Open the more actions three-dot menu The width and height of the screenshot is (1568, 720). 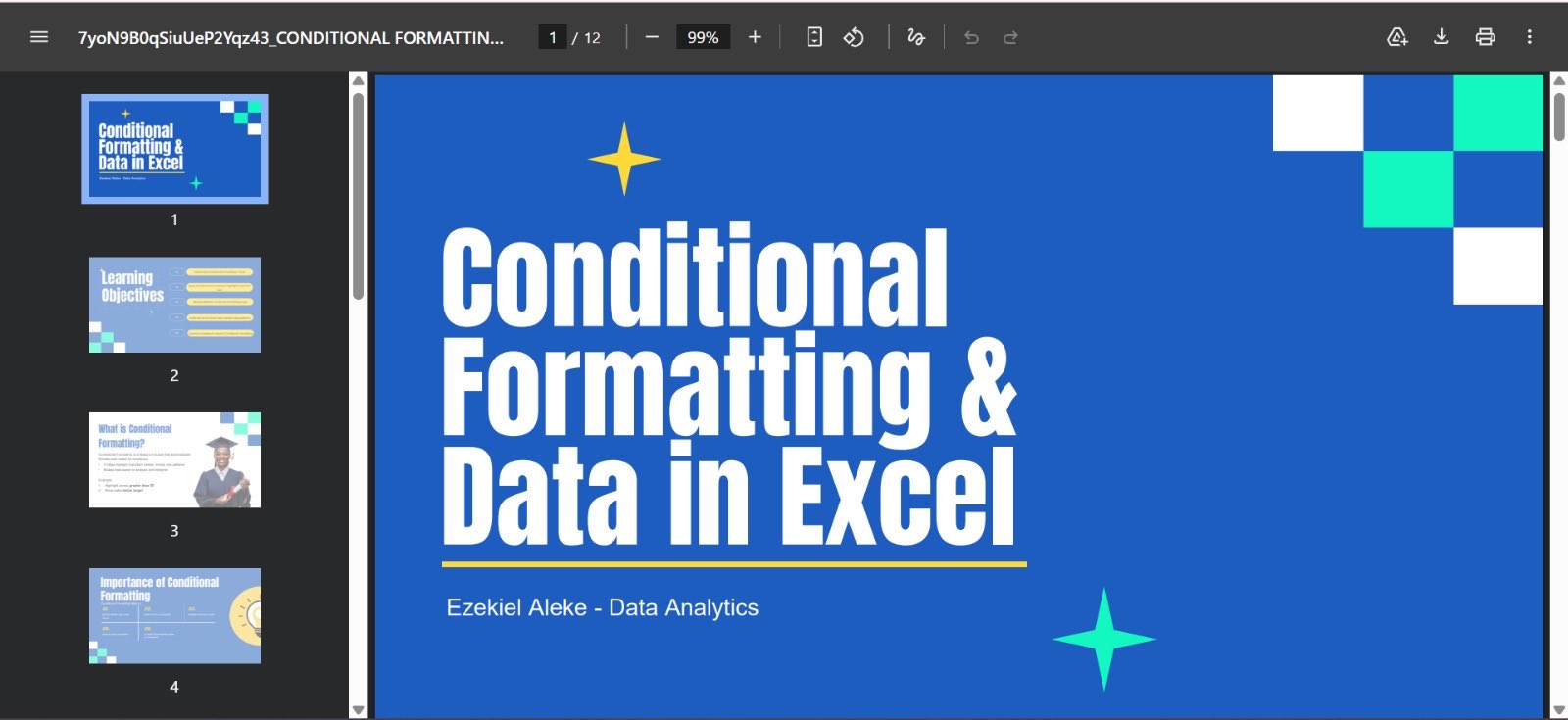coord(1529,37)
